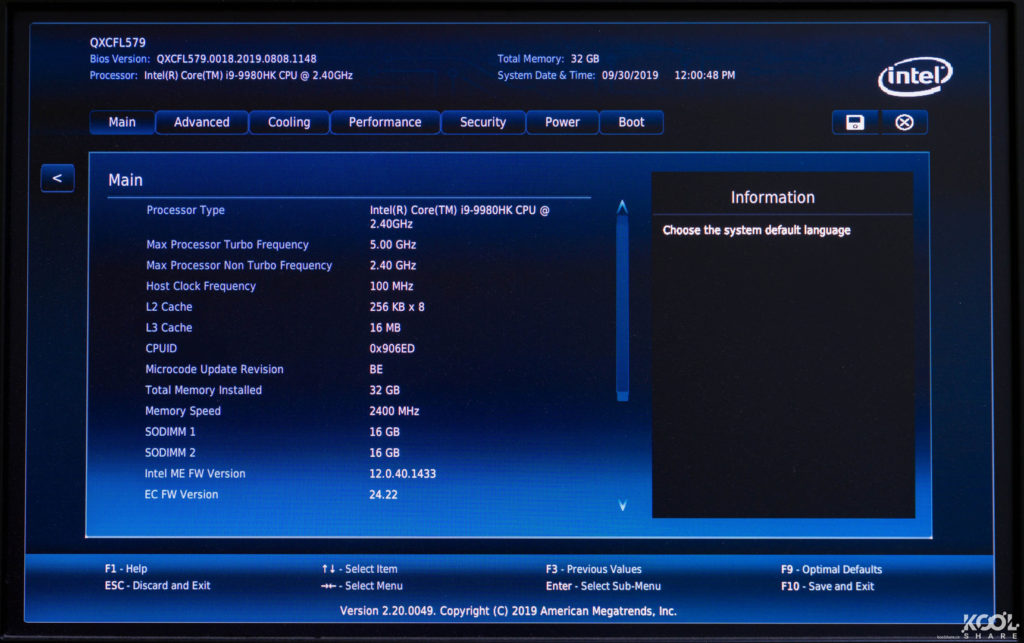The width and height of the screenshot is (1024, 643).
Task: Open the Cooling tab
Action: tap(289, 122)
